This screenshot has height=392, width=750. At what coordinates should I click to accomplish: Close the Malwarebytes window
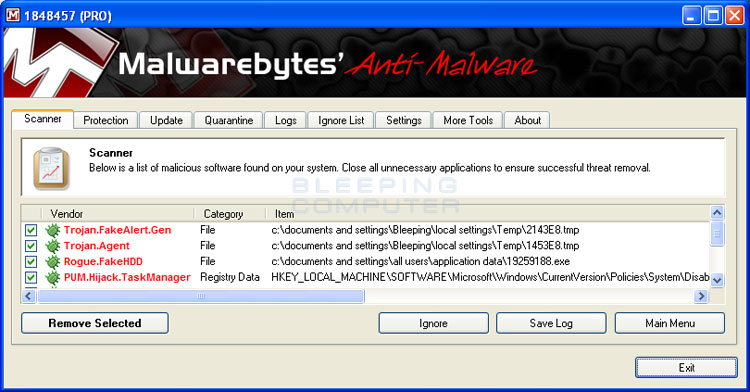[734, 15]
